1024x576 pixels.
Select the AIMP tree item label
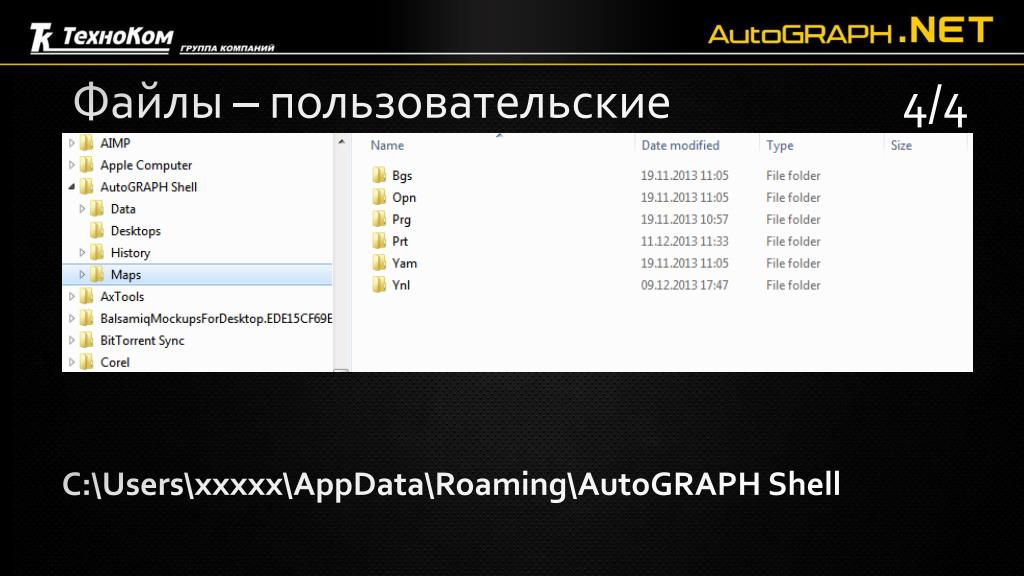click(x=116, y=143)
